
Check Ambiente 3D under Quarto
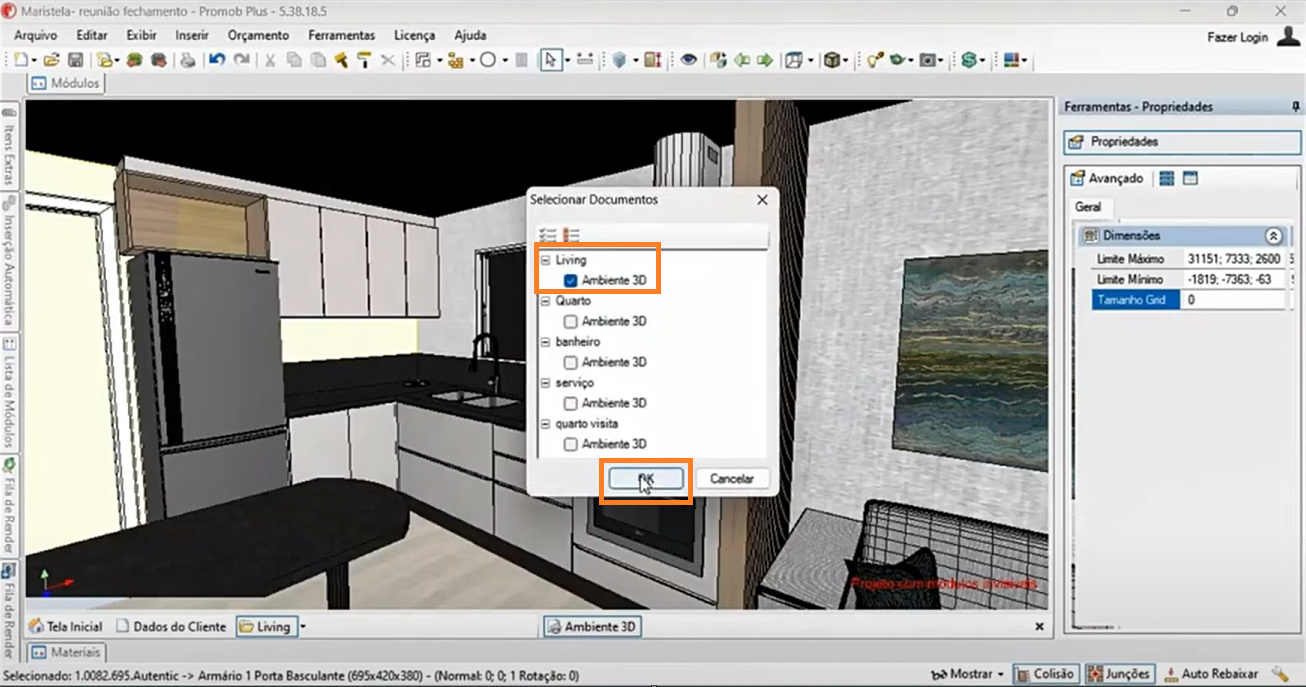pos(570,322)
